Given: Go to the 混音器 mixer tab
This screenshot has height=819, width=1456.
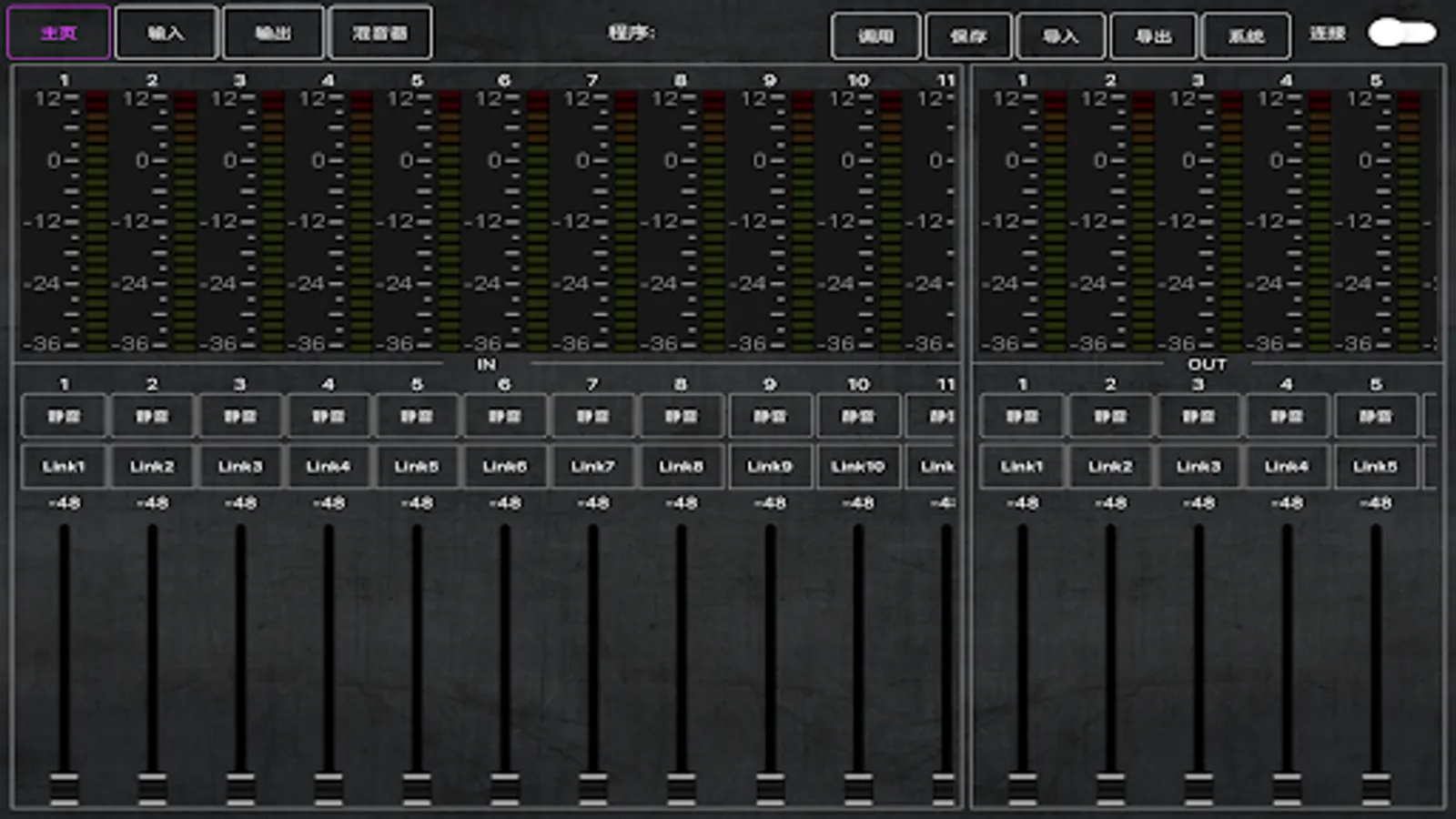Looking at the screenshot, I should [380, 33].
